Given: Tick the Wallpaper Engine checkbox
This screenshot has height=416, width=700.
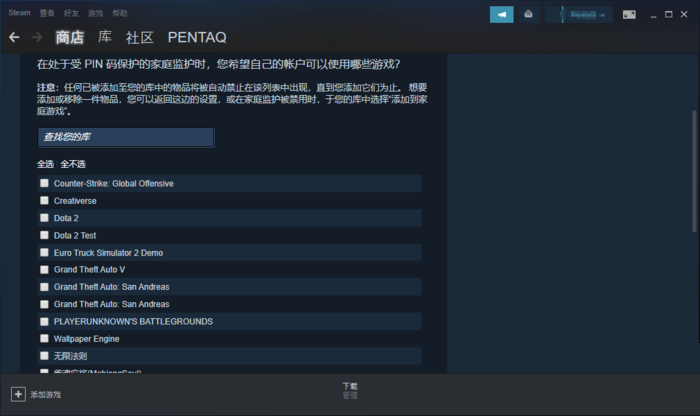Looking at the screenshot, I should (x=44, y=339).
